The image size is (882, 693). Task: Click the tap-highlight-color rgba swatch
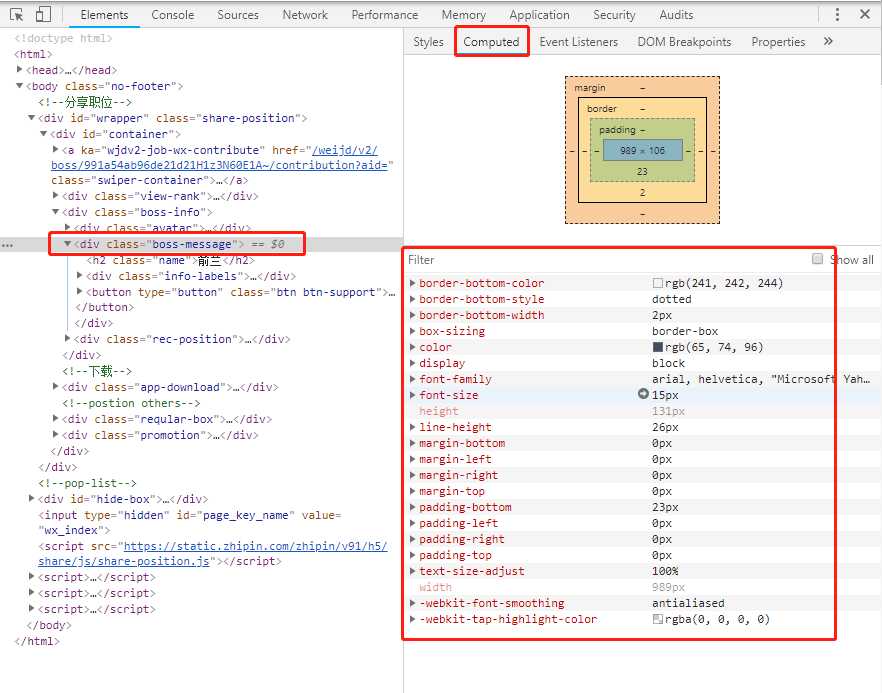658,619
